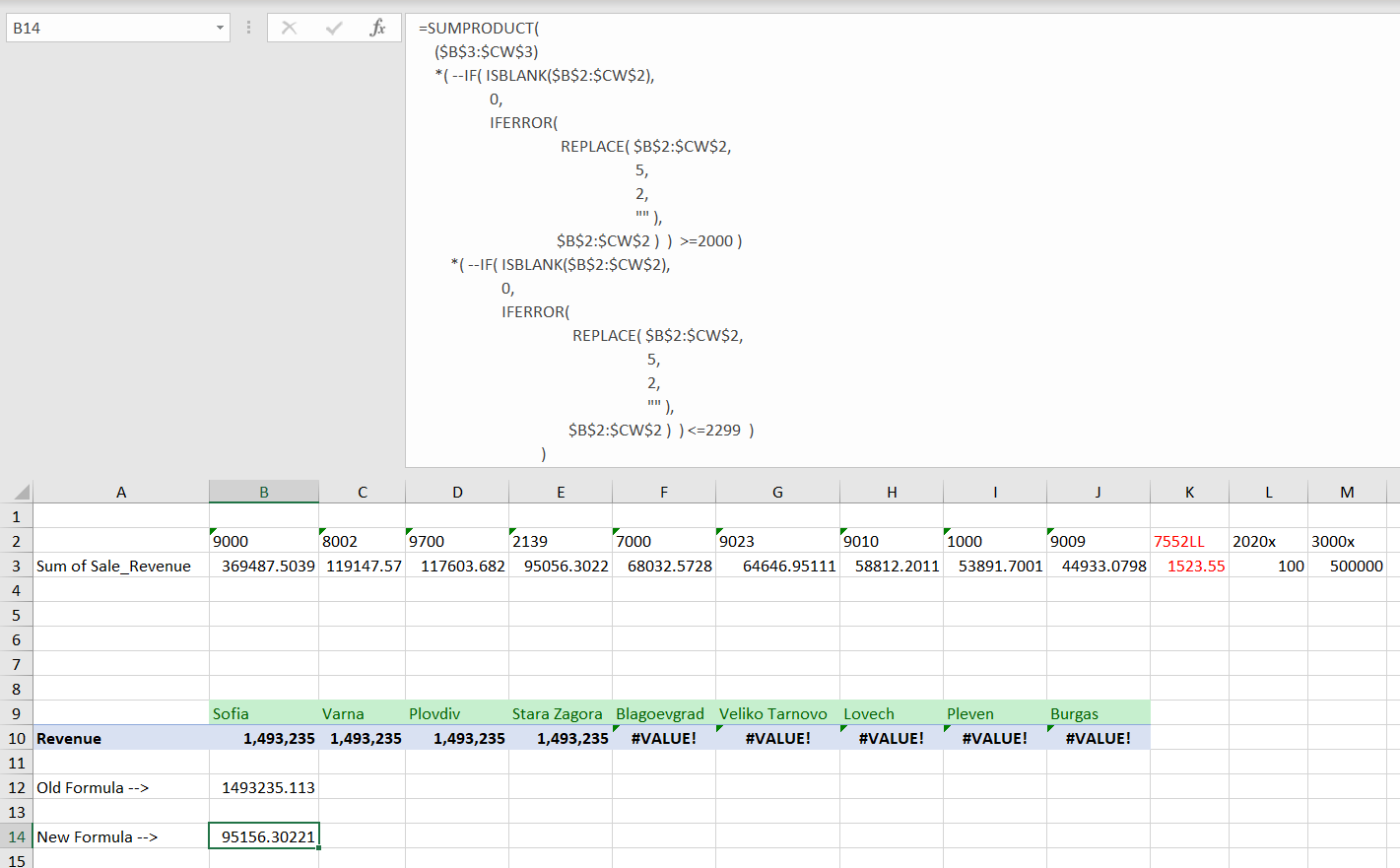Click the #VALUE! error under Blagoevgrad
The height and width of the screenshot is (868, 1400).
664,738
